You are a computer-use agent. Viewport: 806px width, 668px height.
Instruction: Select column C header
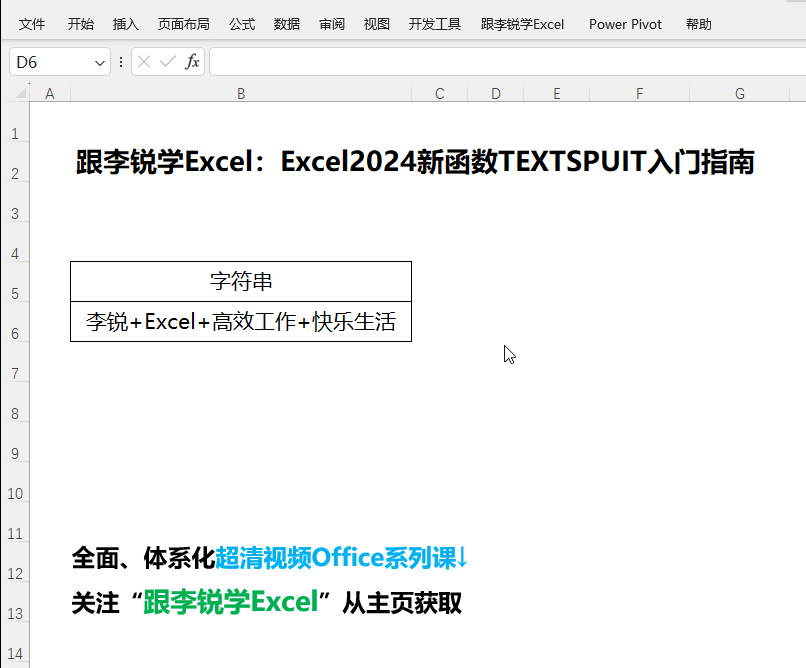point(439,94)
